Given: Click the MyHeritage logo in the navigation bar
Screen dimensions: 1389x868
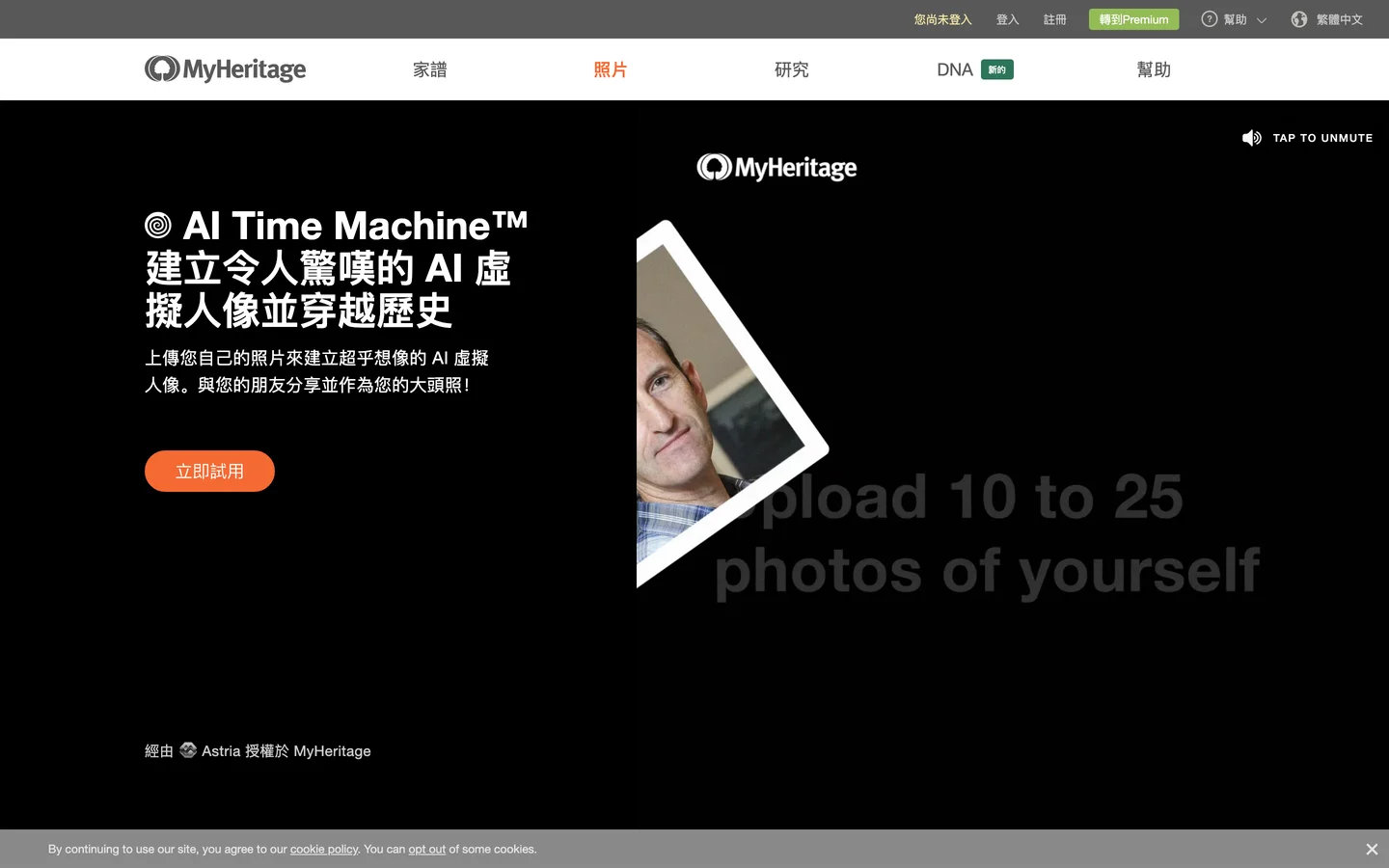Looking at the screenshot, I should coord(225,69).
